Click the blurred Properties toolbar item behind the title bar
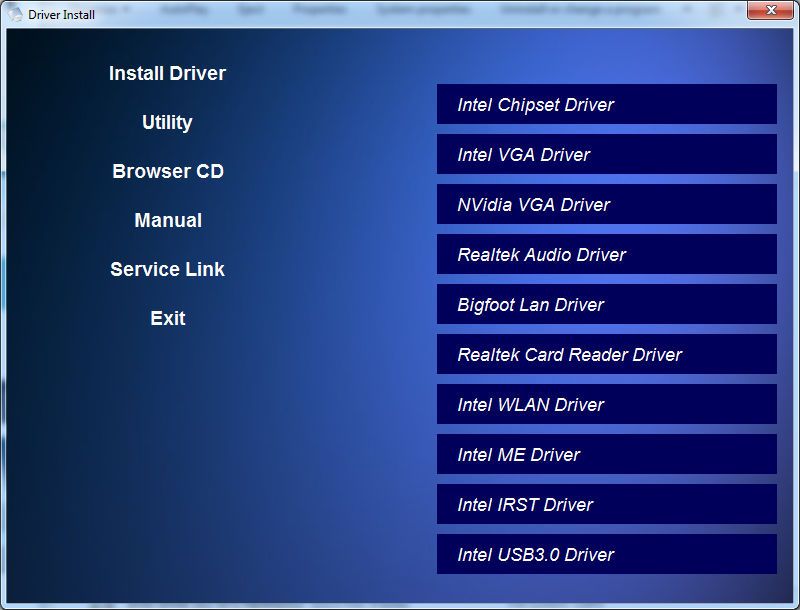800x610 pixels. pos(321,8)
